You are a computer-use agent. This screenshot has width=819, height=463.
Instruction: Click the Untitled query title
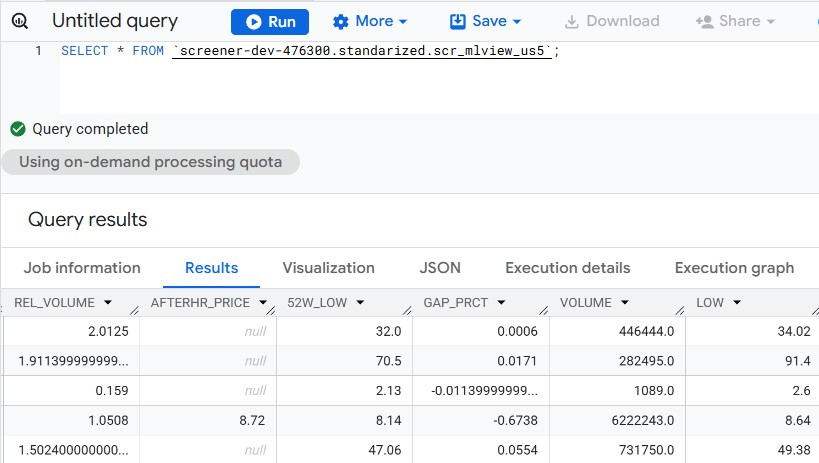point(115,21)
